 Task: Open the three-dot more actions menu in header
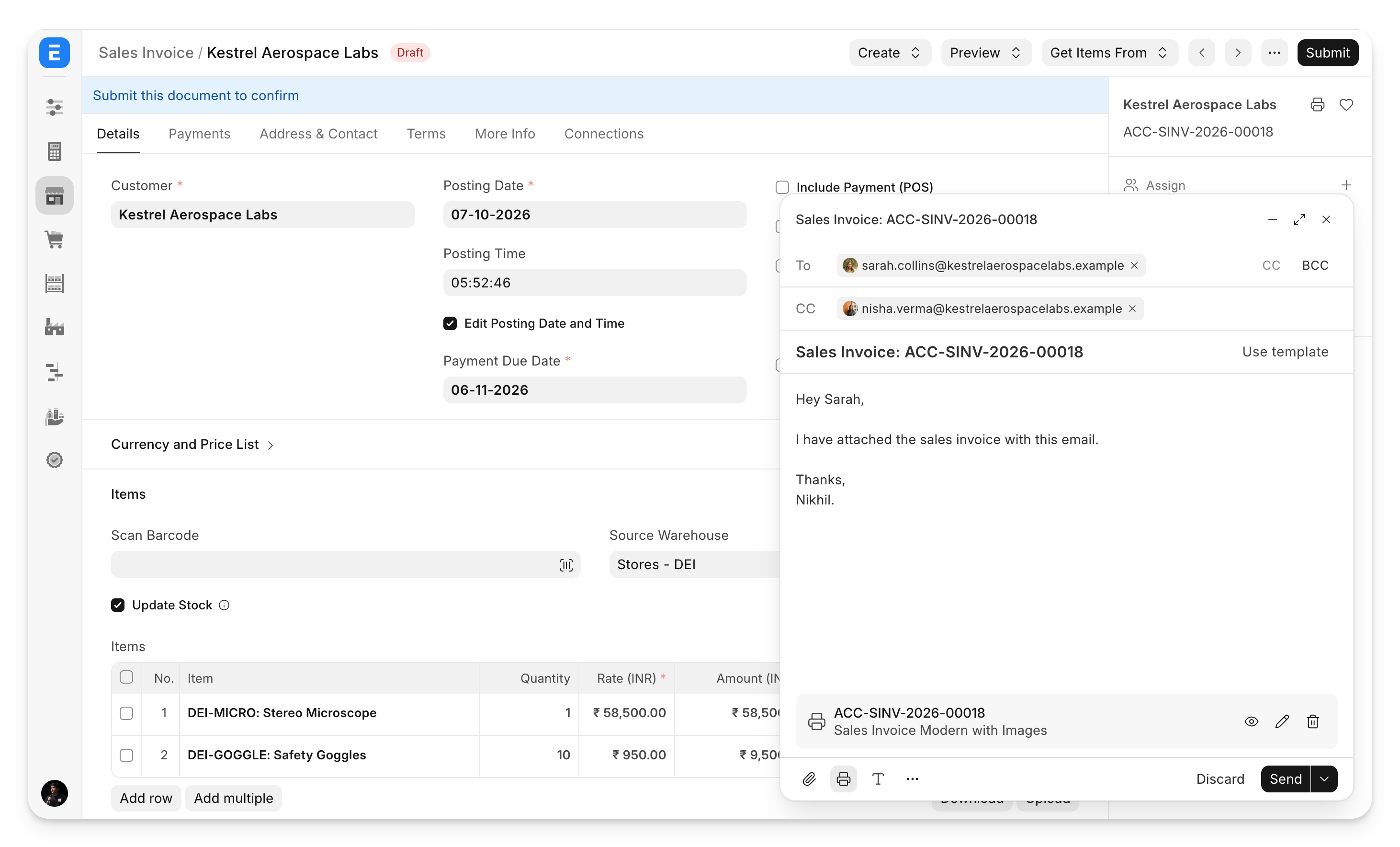[x=1275, y=53]
